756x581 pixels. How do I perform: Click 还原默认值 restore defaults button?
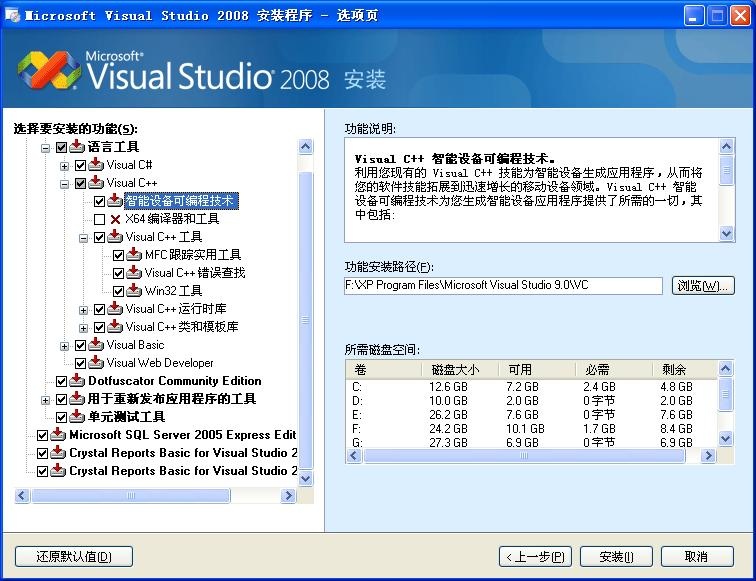[x=74, y=557]
